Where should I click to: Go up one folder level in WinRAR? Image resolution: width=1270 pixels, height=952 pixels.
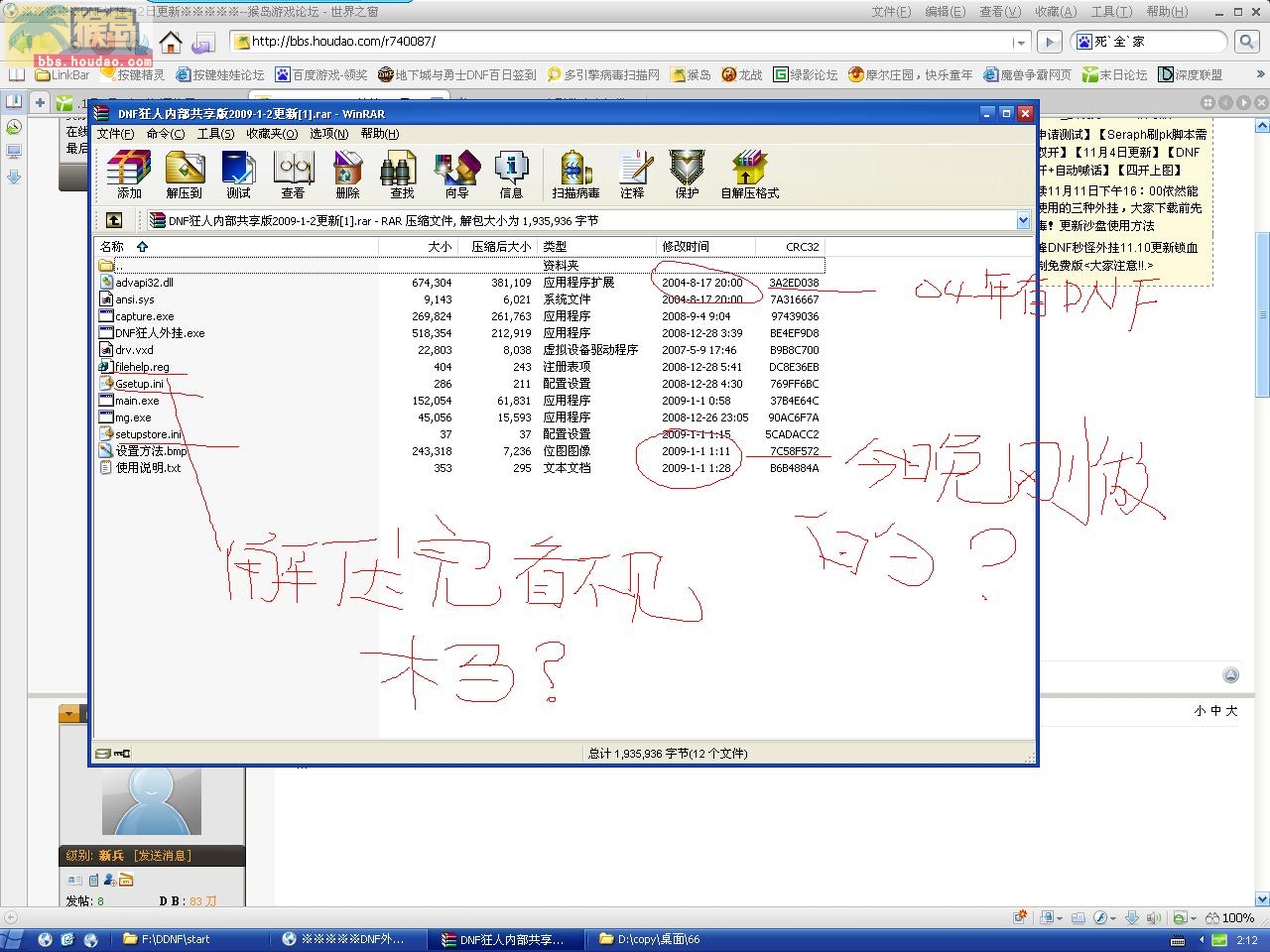(x=114, y=220)
